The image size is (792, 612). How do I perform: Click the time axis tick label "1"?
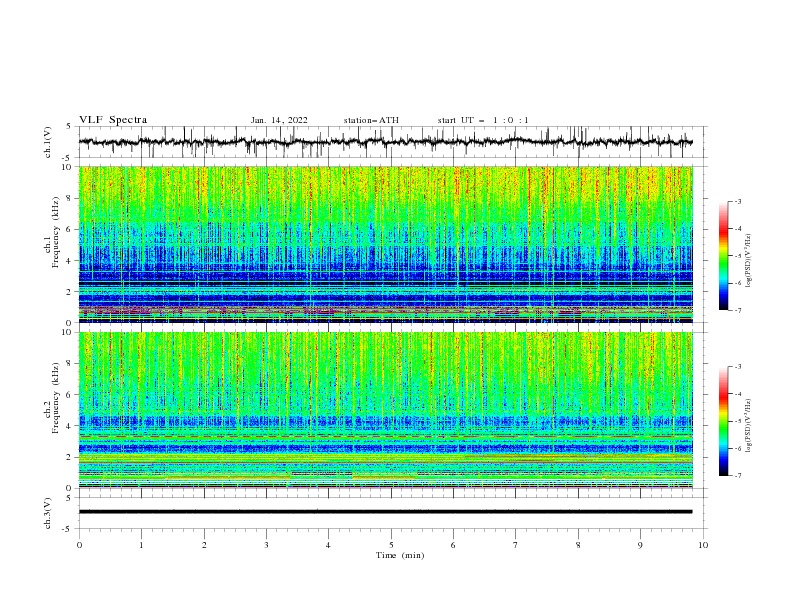141,545
